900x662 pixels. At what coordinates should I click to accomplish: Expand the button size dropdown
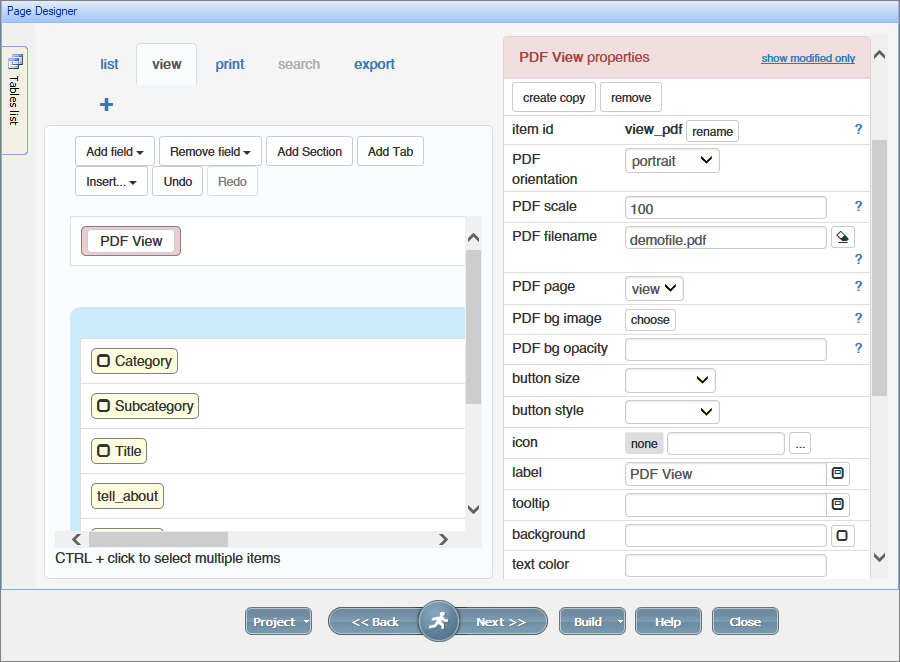tap(670, 380)
